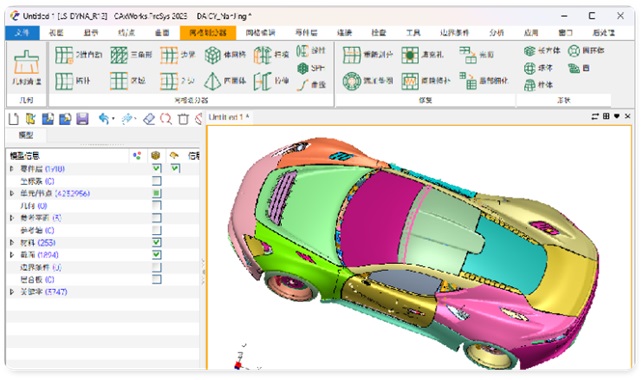Click the geometry cleanup broom icon

(x=26, y=62)
